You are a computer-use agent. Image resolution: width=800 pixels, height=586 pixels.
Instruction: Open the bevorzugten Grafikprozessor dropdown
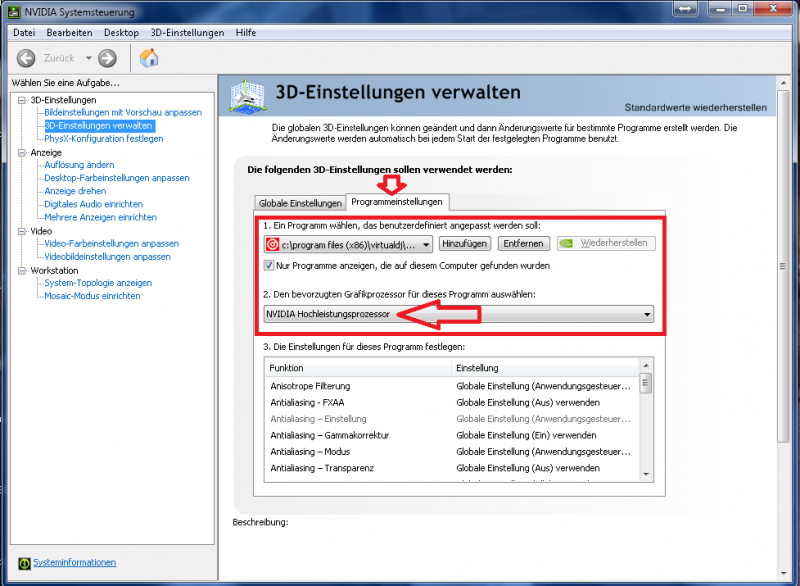458,314
